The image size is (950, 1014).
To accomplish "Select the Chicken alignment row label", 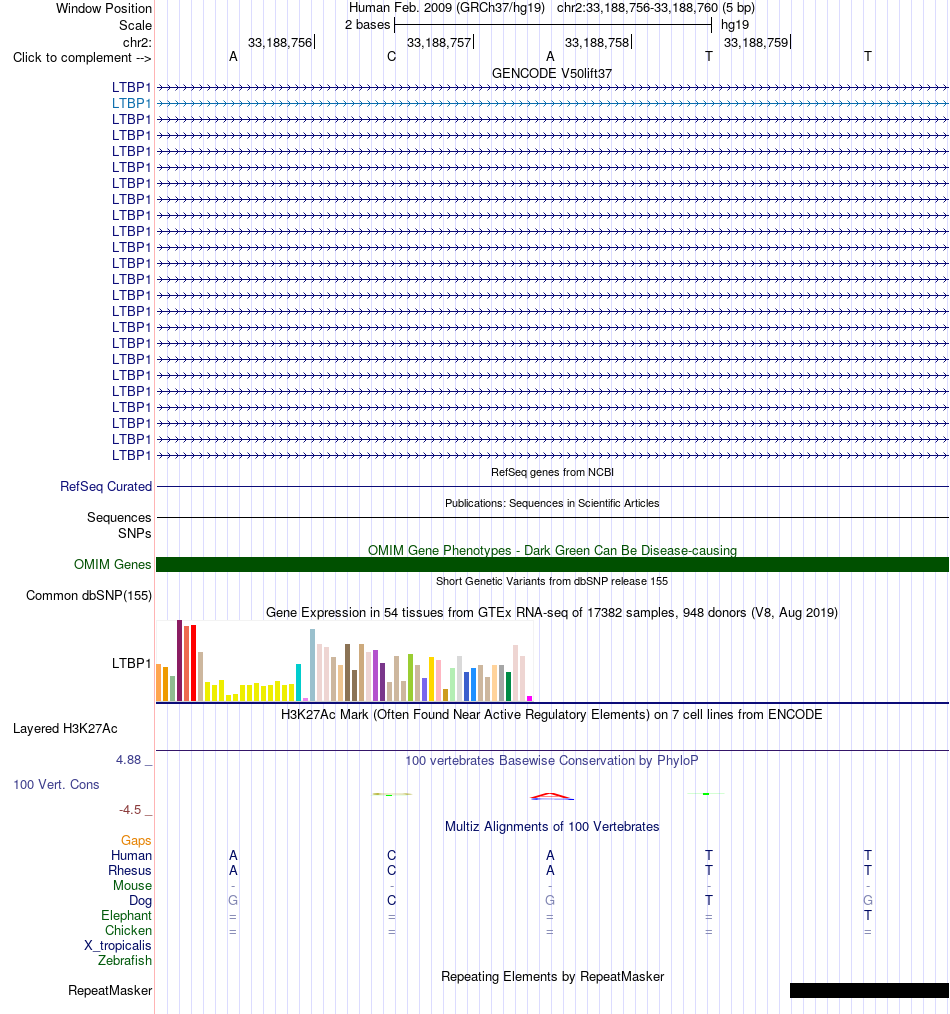I will tap(129, 931).
